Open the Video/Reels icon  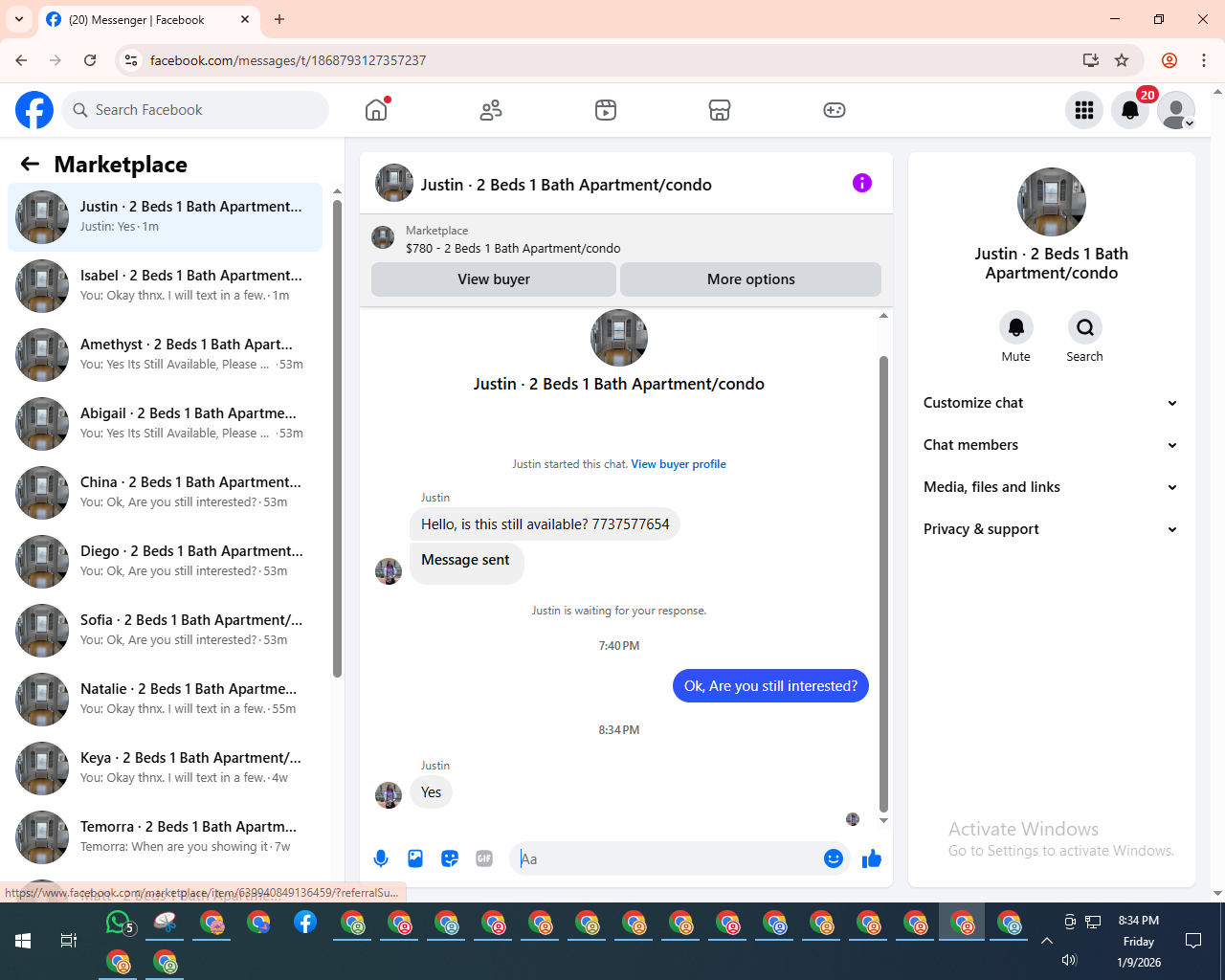[x=606, y=110]
